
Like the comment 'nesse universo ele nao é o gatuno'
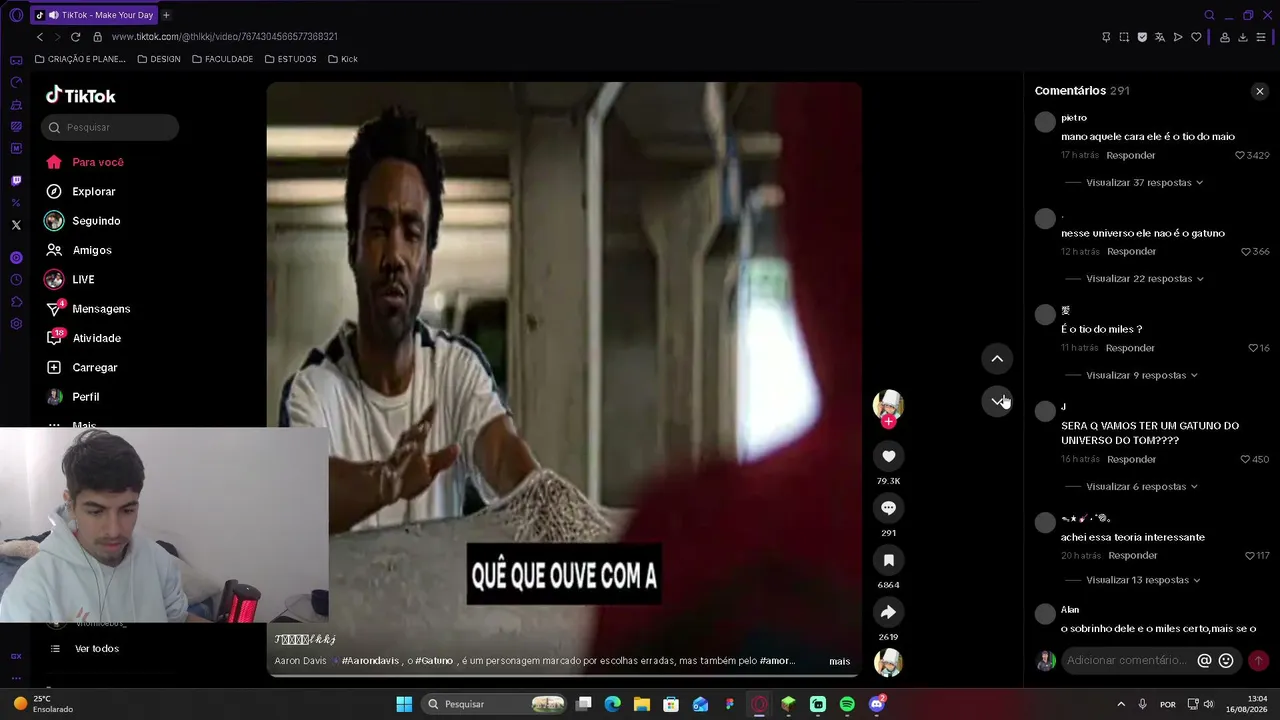(x=1246, y=252)
